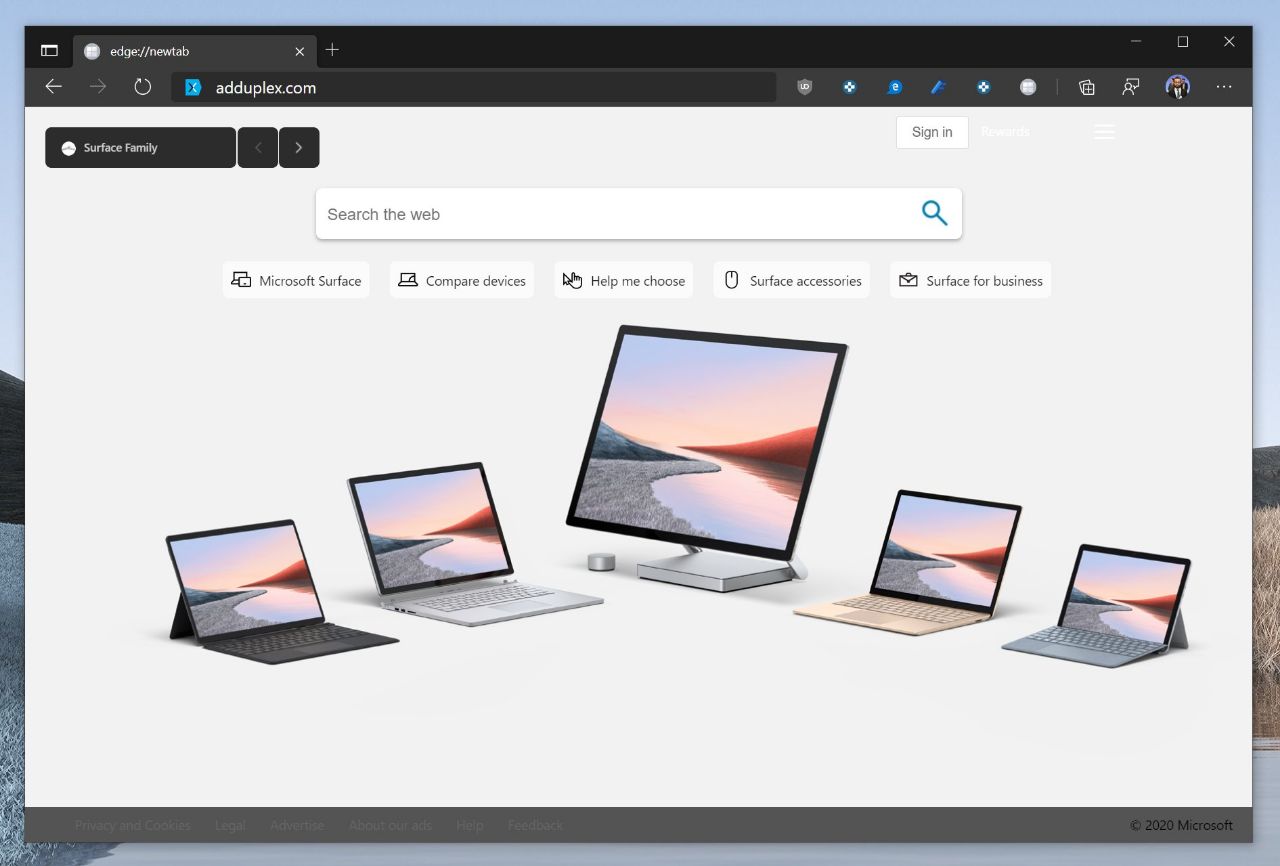Click the forward navigation arrow
1280x866 pixels.
click(98, 87)
